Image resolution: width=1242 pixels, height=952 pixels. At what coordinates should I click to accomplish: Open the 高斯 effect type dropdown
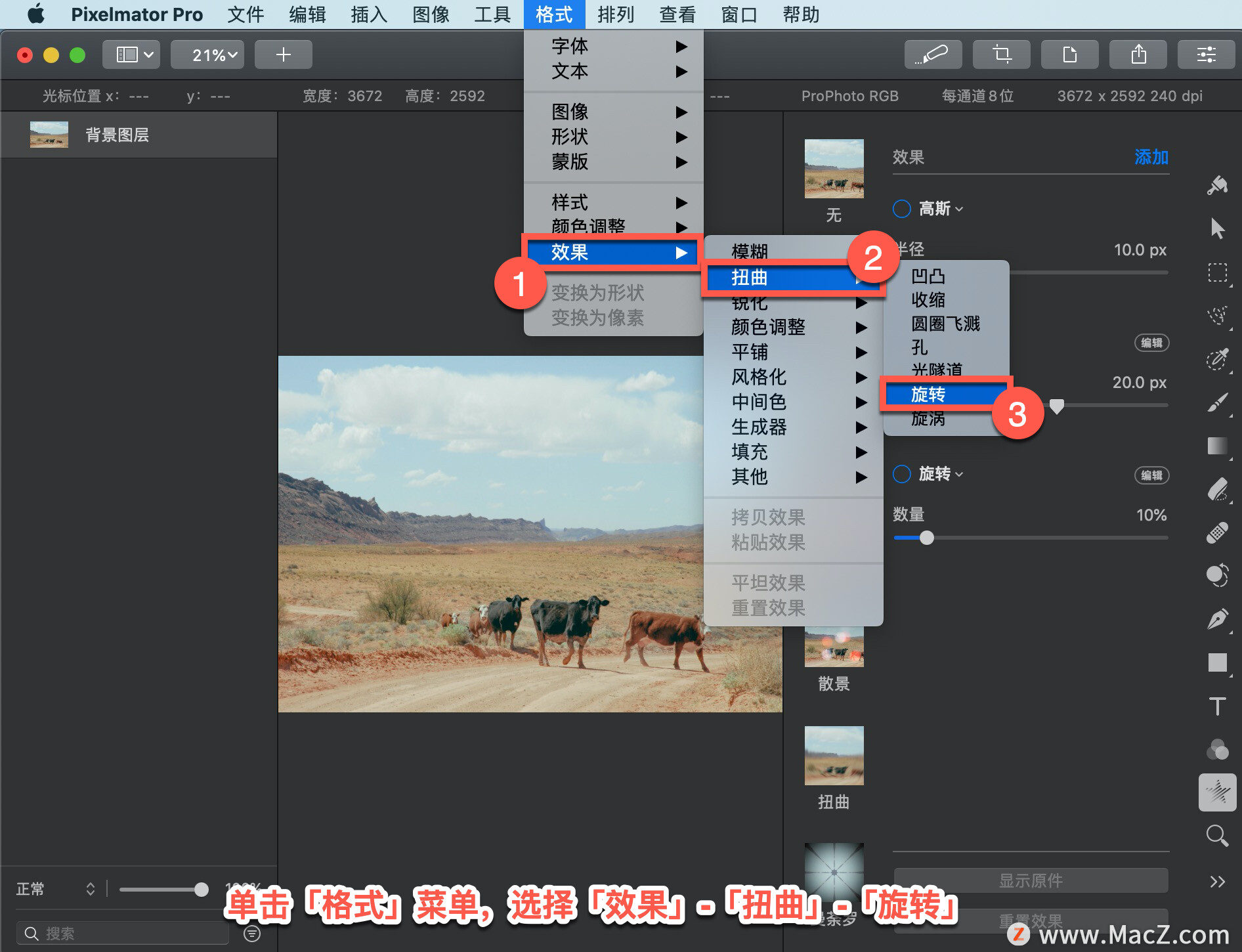(941, 209)
